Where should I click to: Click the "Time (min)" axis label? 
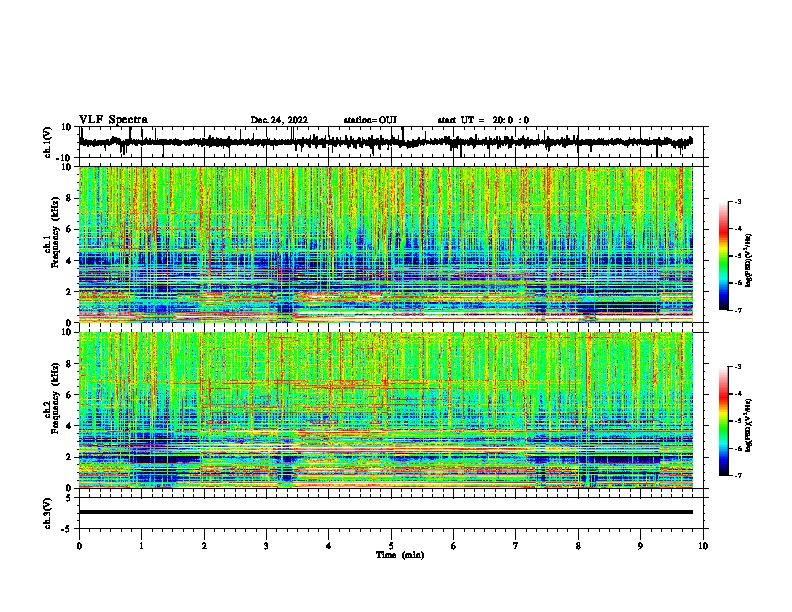pyautogui.click(x=400, y=555)
